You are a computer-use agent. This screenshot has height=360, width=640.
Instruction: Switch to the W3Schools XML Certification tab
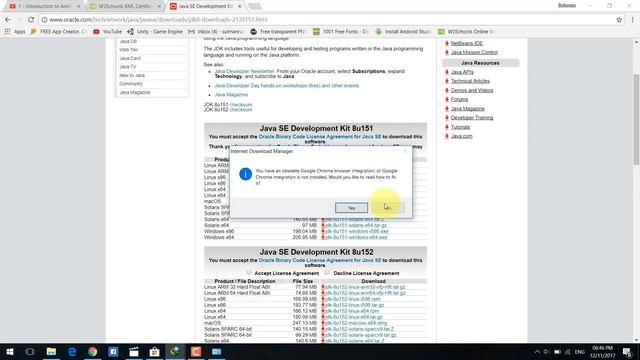124,6
